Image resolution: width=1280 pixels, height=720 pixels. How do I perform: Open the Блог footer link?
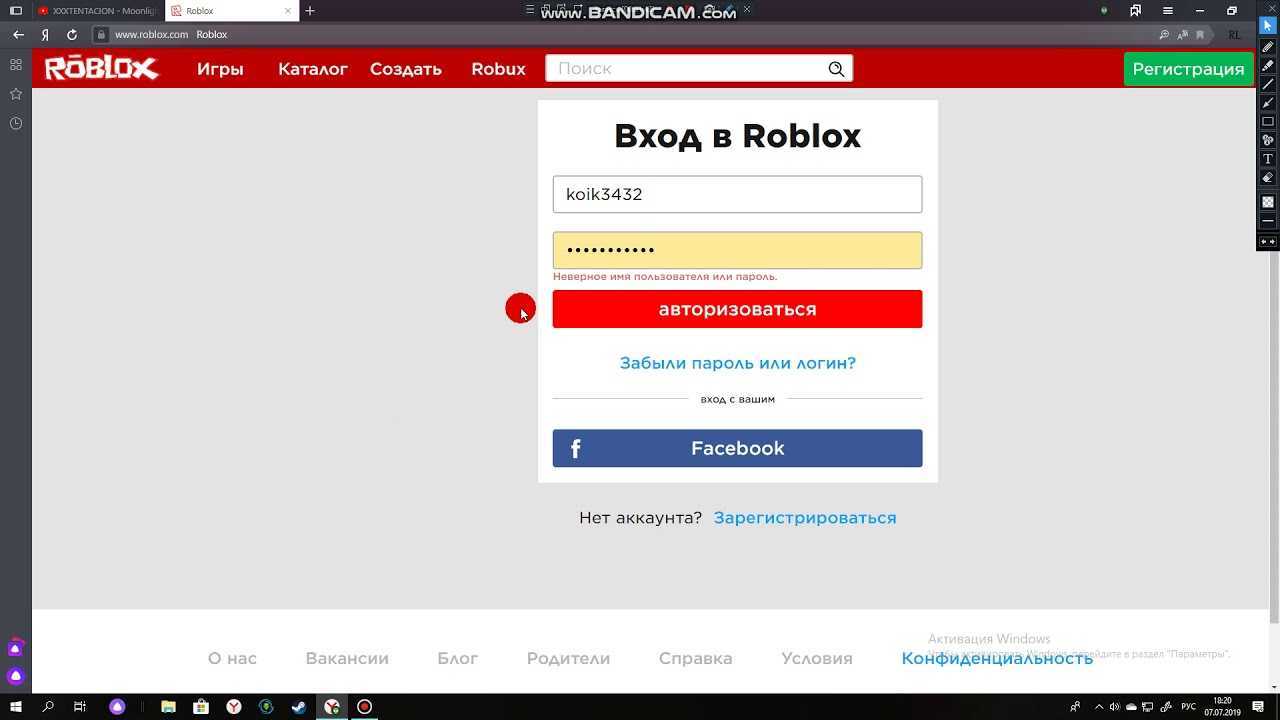(x=458, y=658)
